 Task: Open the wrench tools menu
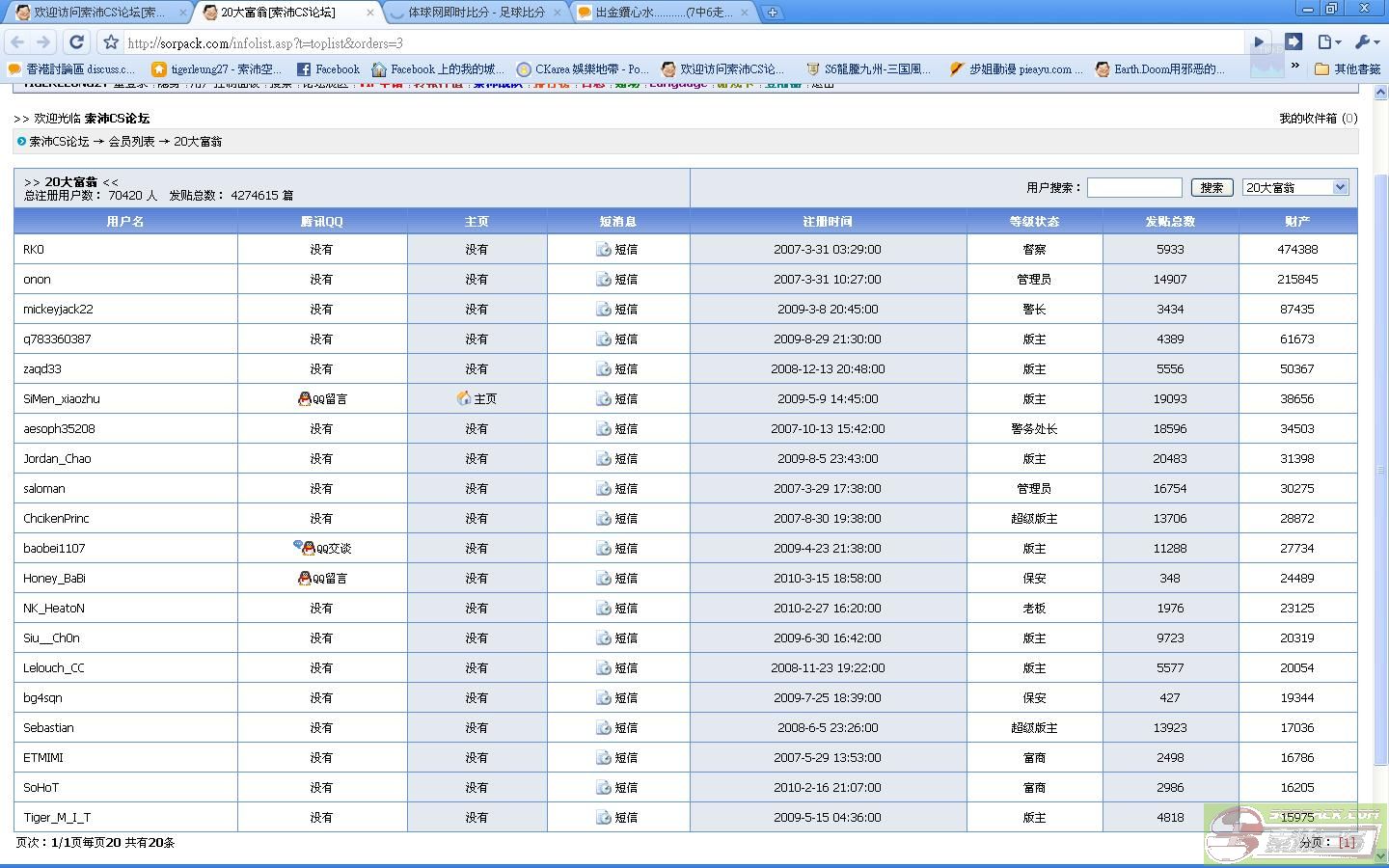tap(1367, 42)
